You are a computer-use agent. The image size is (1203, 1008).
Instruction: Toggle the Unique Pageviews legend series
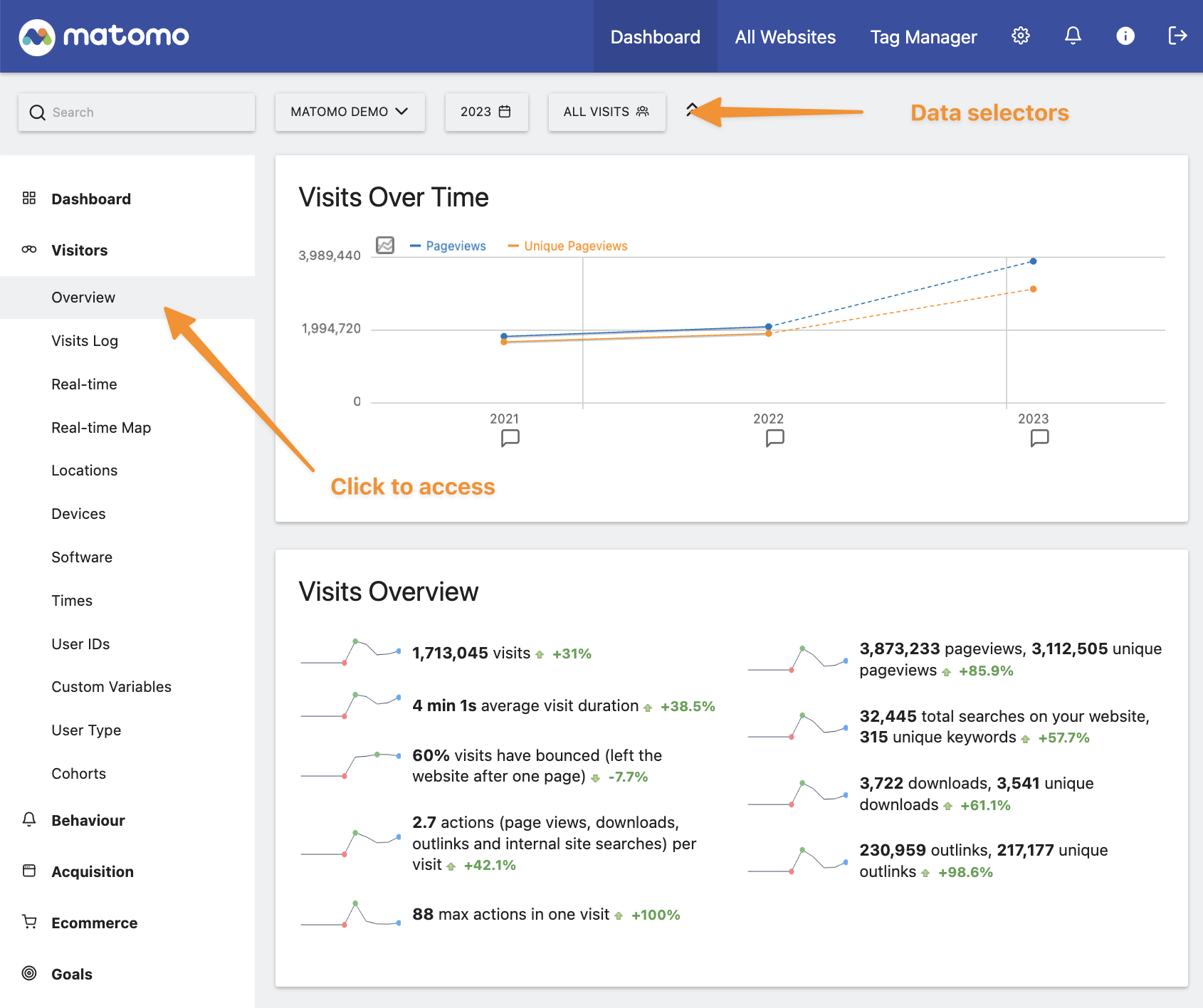[x=568, y=246]
